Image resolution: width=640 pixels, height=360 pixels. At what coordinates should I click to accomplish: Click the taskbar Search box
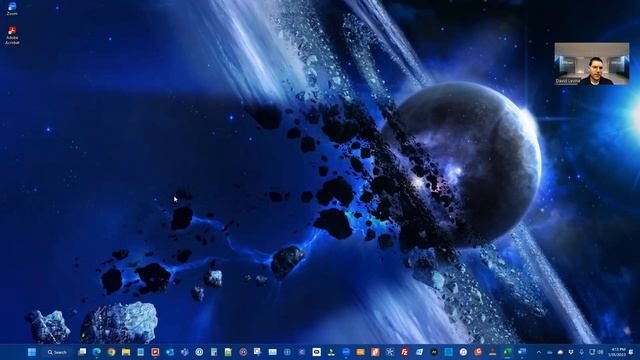pyautogui.click(x=57, y=352)
